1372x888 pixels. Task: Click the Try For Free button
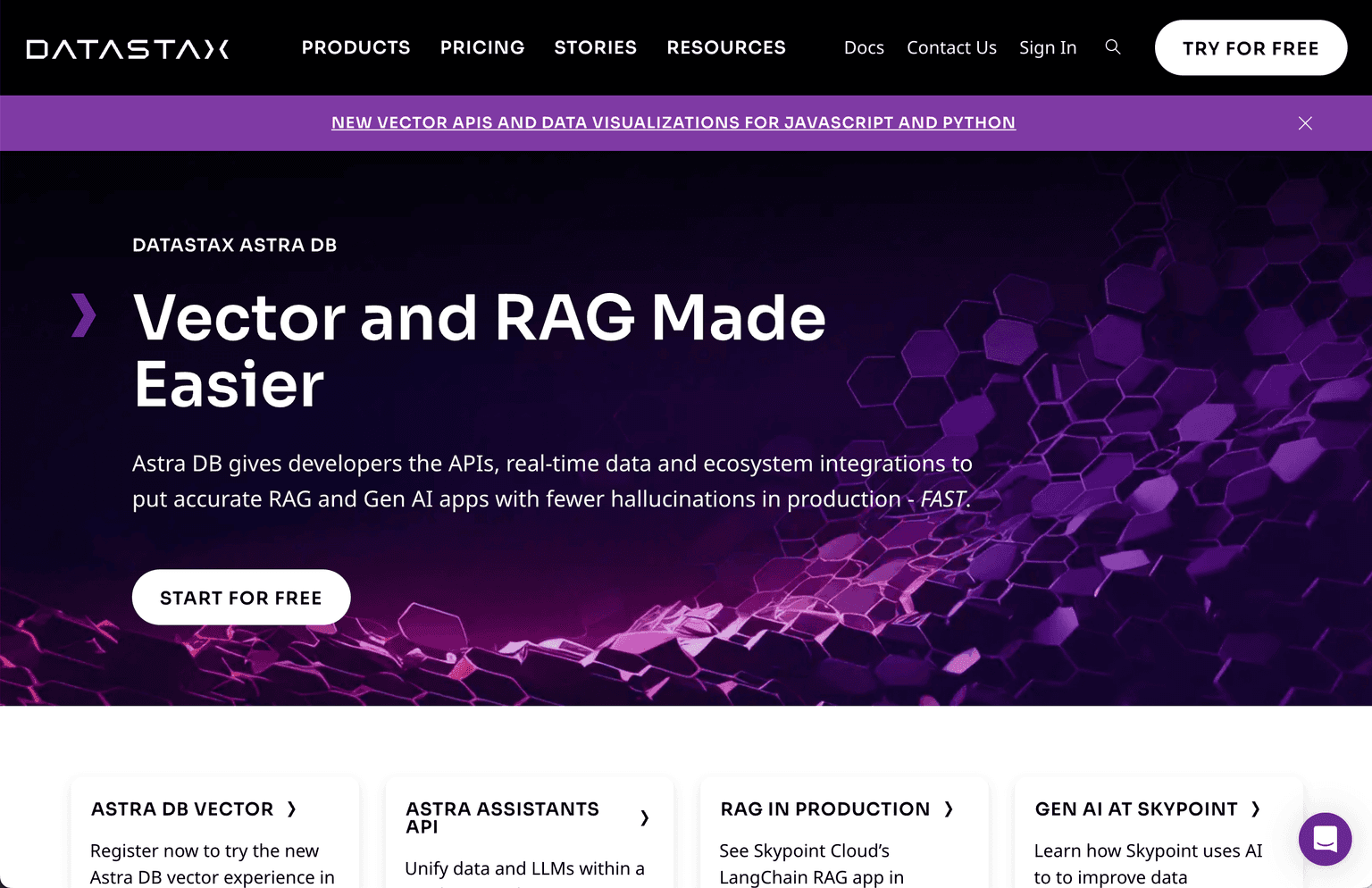click(x=1251, y=48)
